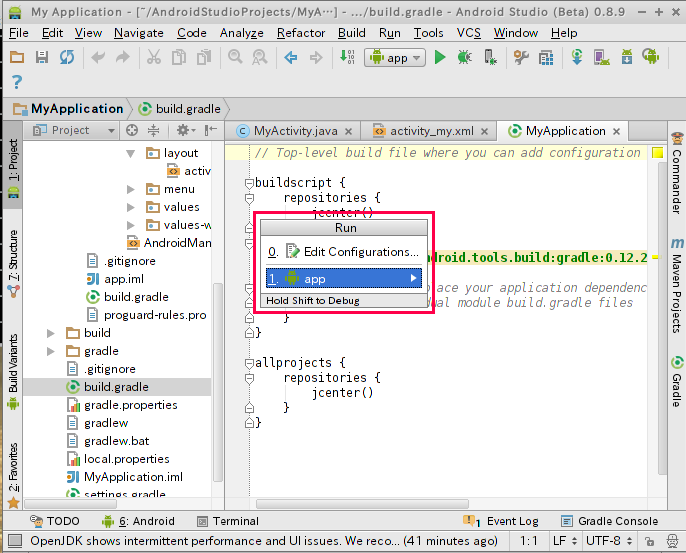Click the Debug bug icon
The height and width of the screenshot is (553, 686).
[x=465, y=57]
